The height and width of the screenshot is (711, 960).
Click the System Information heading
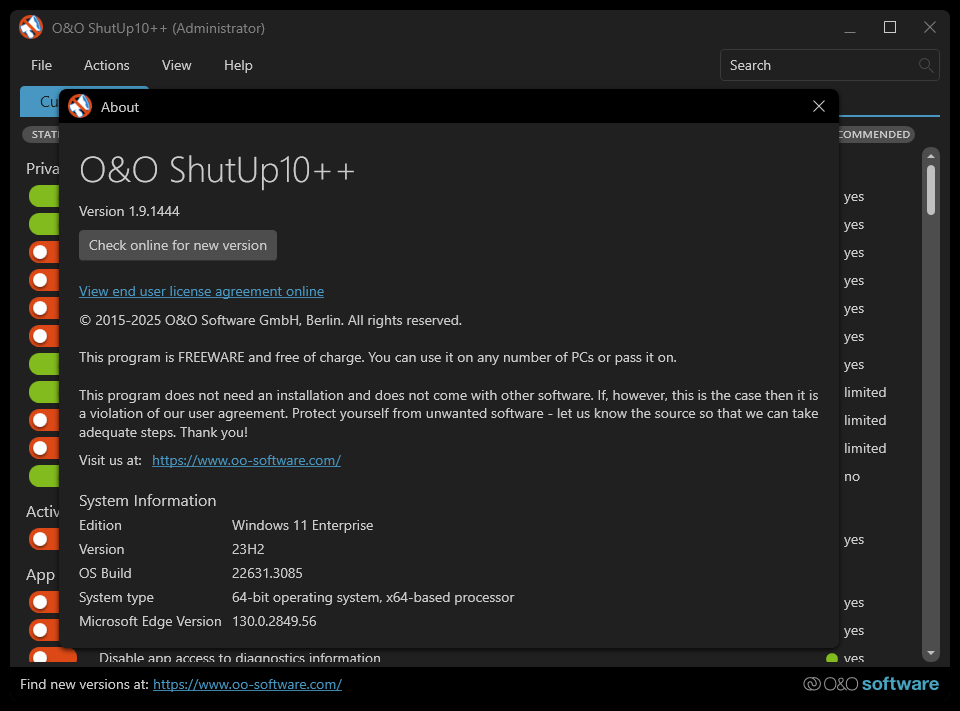[x=148, y=500]
